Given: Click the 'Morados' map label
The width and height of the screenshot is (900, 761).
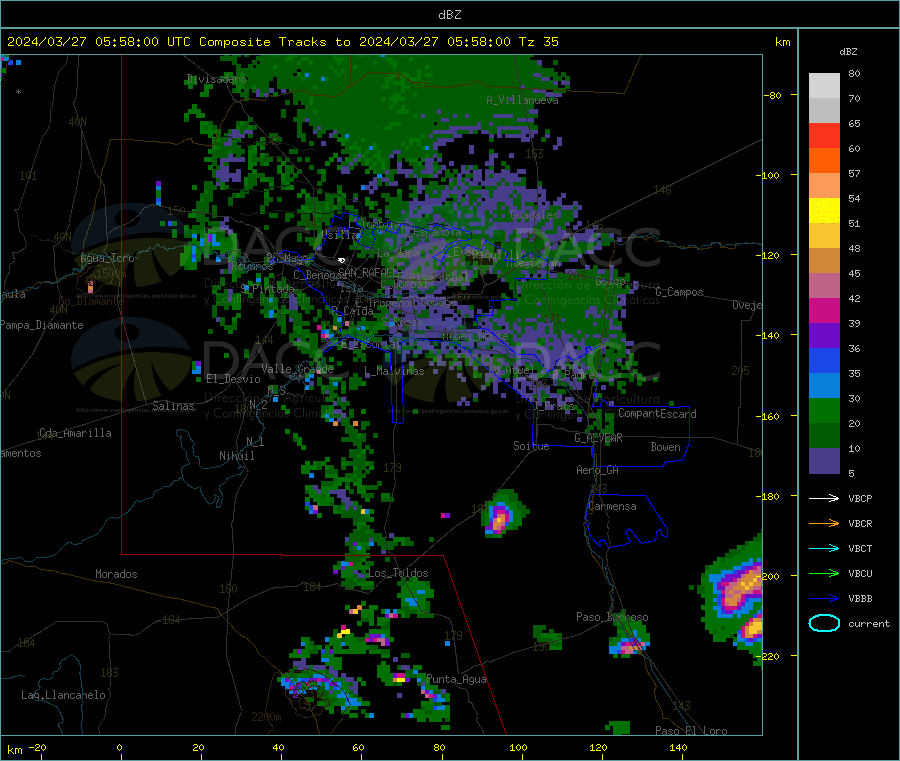Looking at the screenshot, I should 116,574.
